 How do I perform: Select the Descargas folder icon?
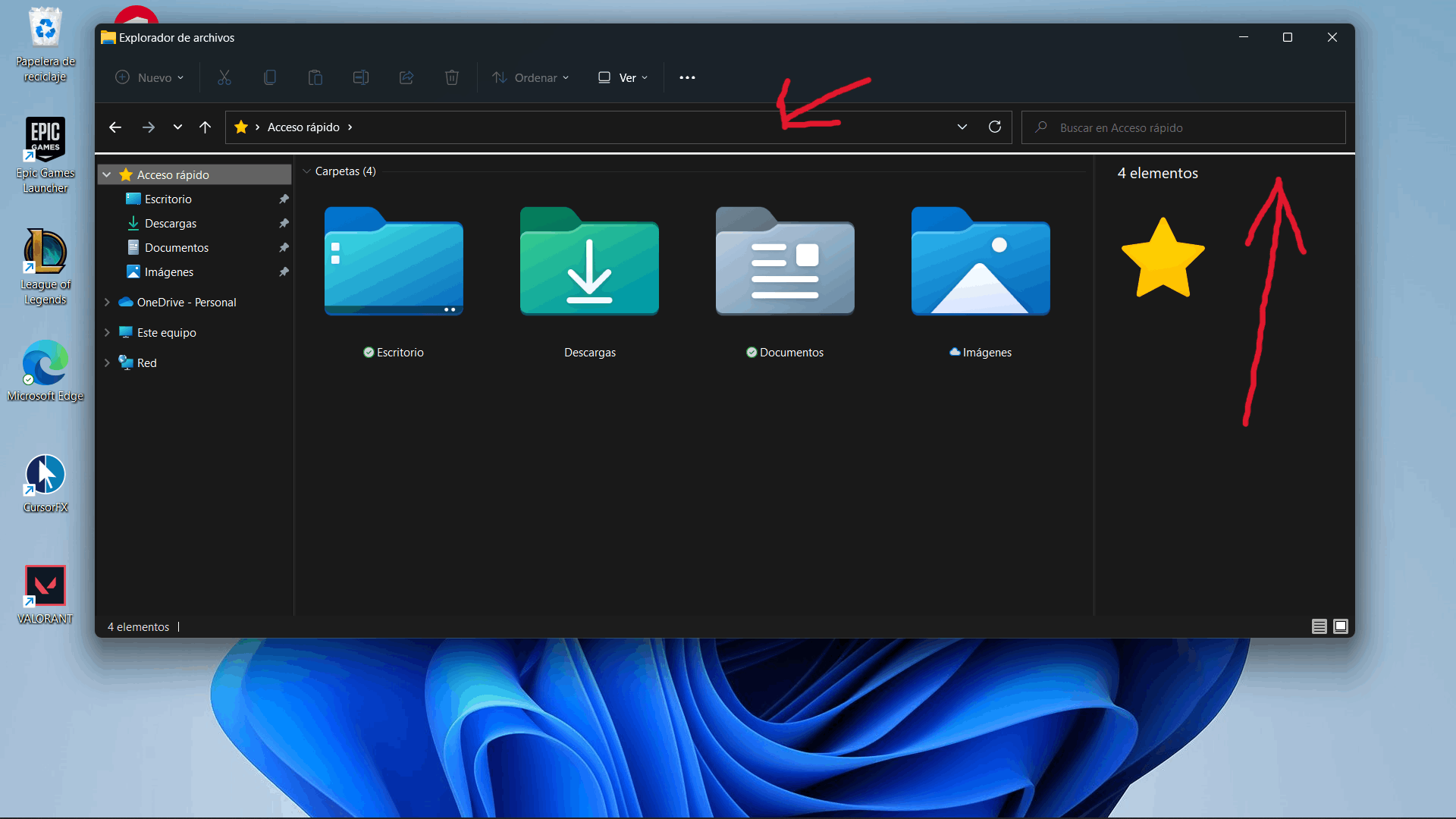tap(589, 261)
